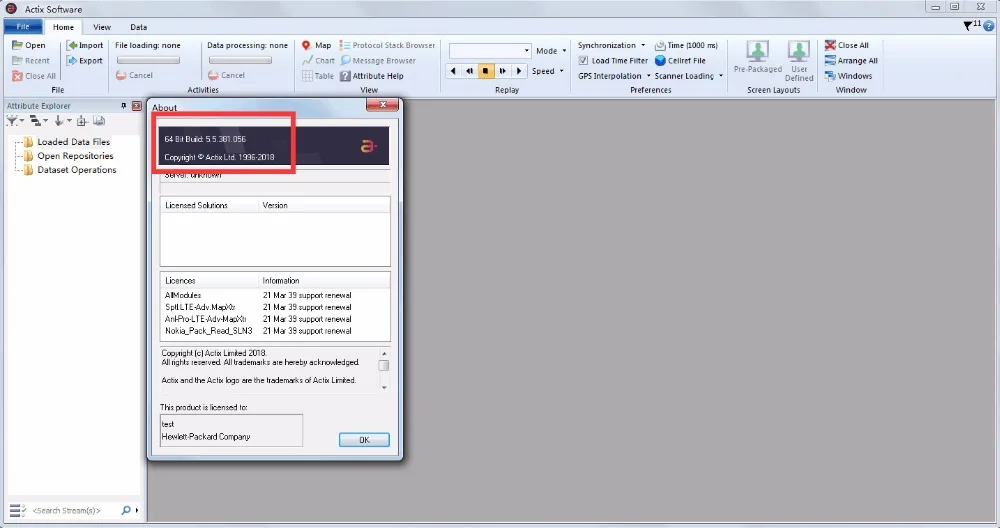The height and width of the screenshot is (528, 1000).
Task: Click the blue help question mark icon
Action: (989, 26)
